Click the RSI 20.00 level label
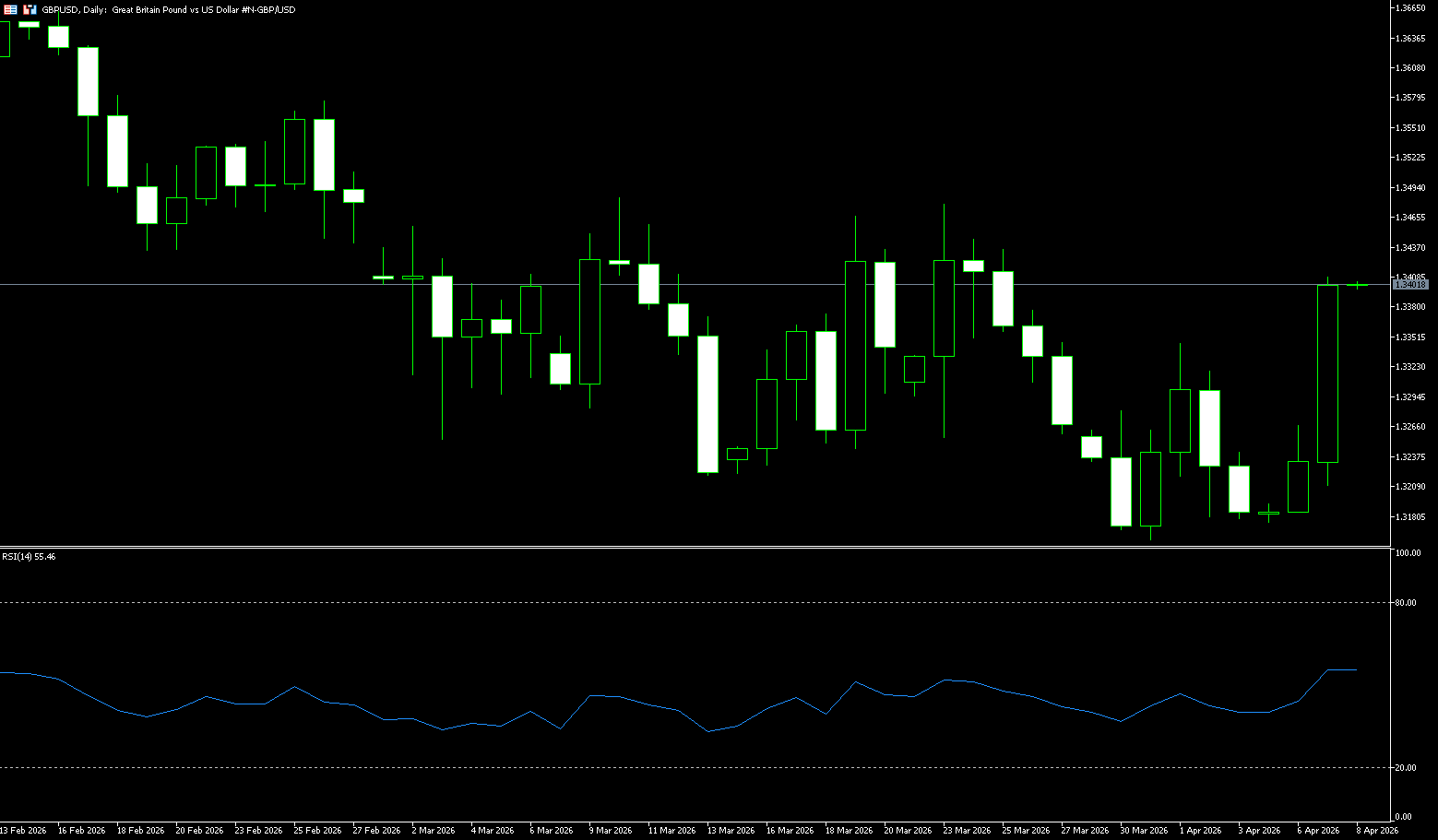This screenshot has height=840, width=1438. [x=1407, y=768]
